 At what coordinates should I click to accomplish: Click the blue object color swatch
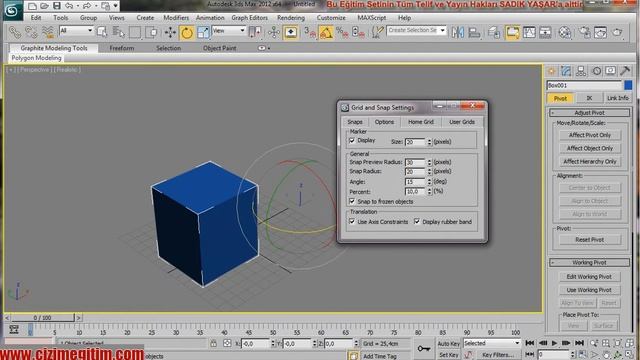pos(628,85)
